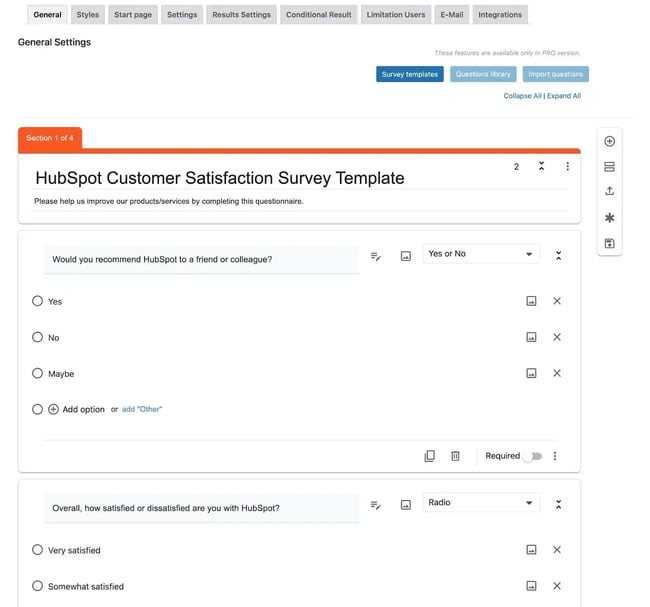Remove the Maybe answer
The width and height of the screenshot is (650, 607).
[557, 373]
